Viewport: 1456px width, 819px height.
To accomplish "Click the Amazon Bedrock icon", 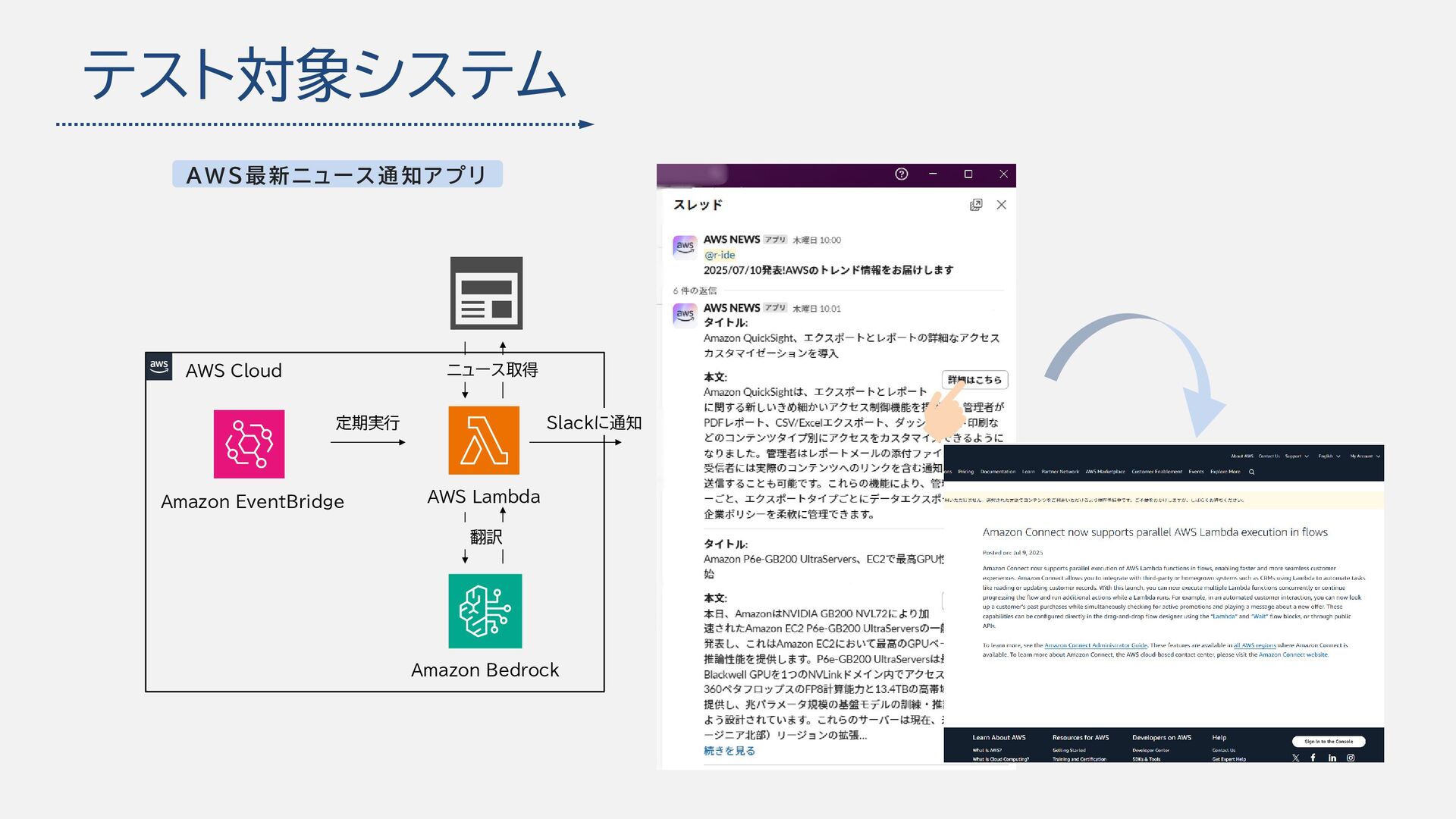I will pos(485,610).
